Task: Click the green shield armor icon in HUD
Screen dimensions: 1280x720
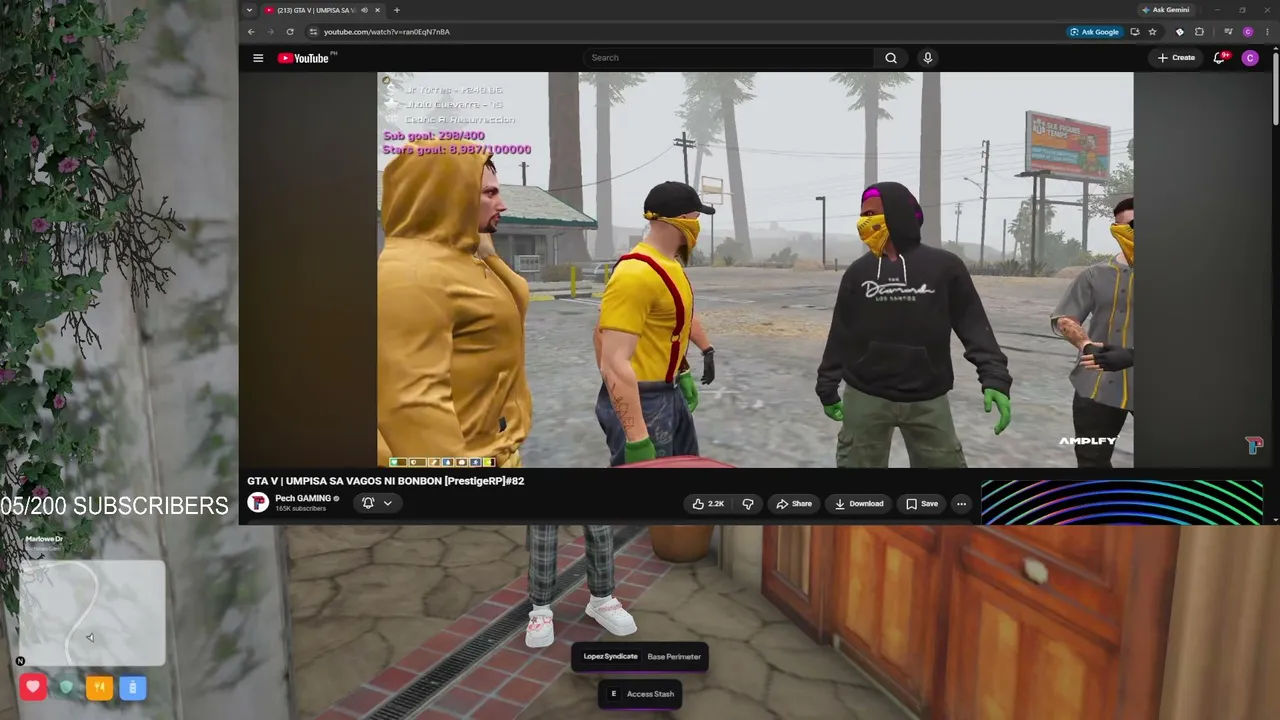Action: pos(66,687)
